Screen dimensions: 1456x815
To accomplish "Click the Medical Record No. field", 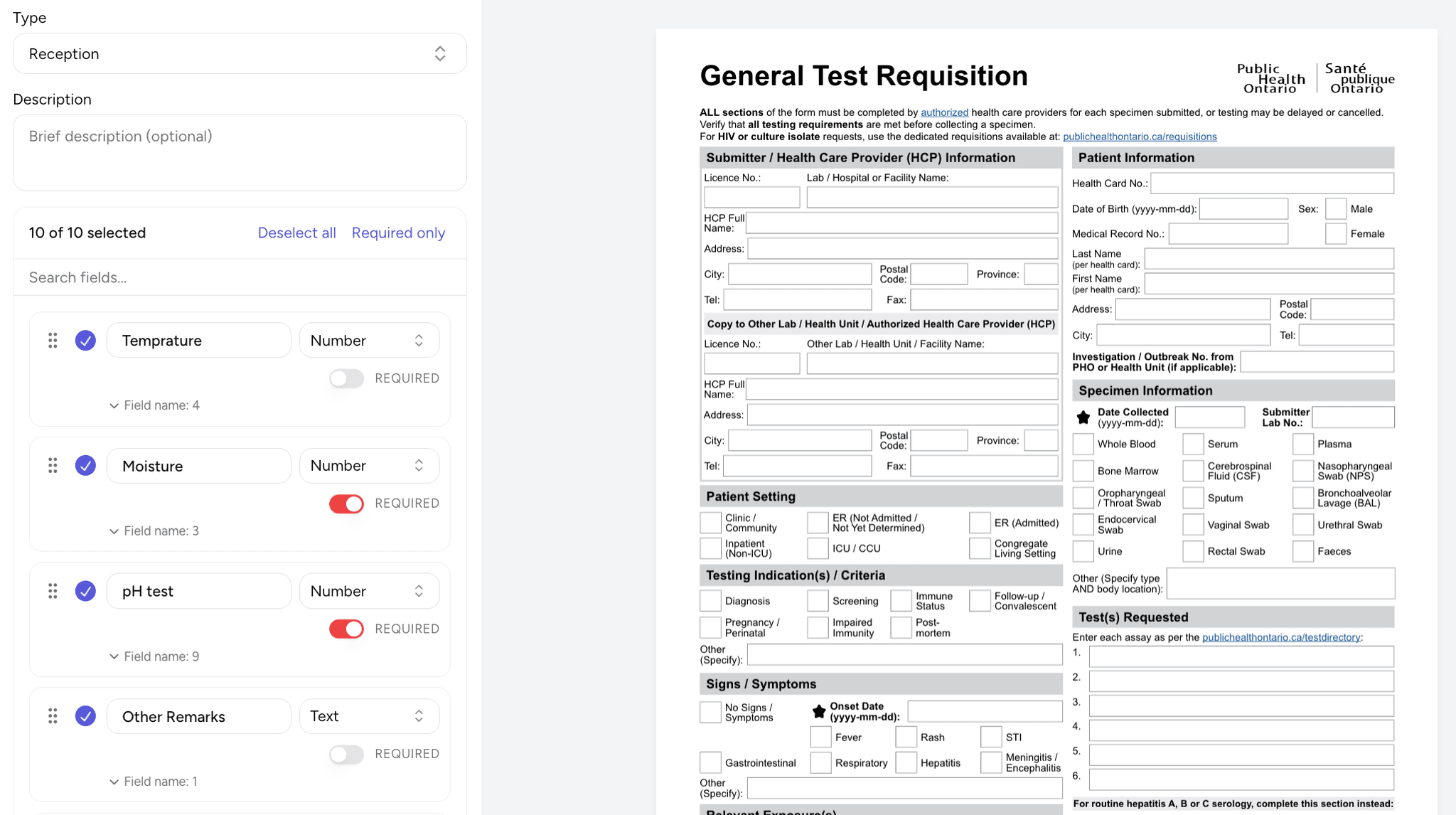I will 1228,234.
